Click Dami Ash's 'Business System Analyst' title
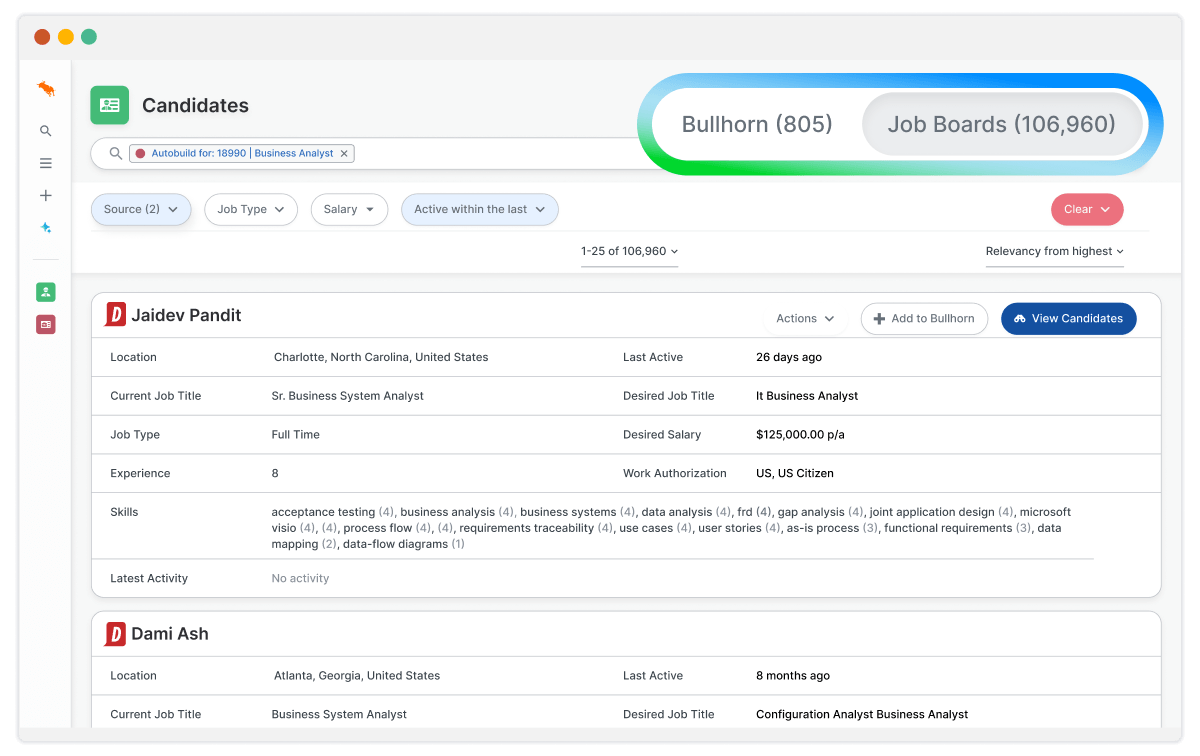Viewport: 1200px width, 756px height. 339,715
